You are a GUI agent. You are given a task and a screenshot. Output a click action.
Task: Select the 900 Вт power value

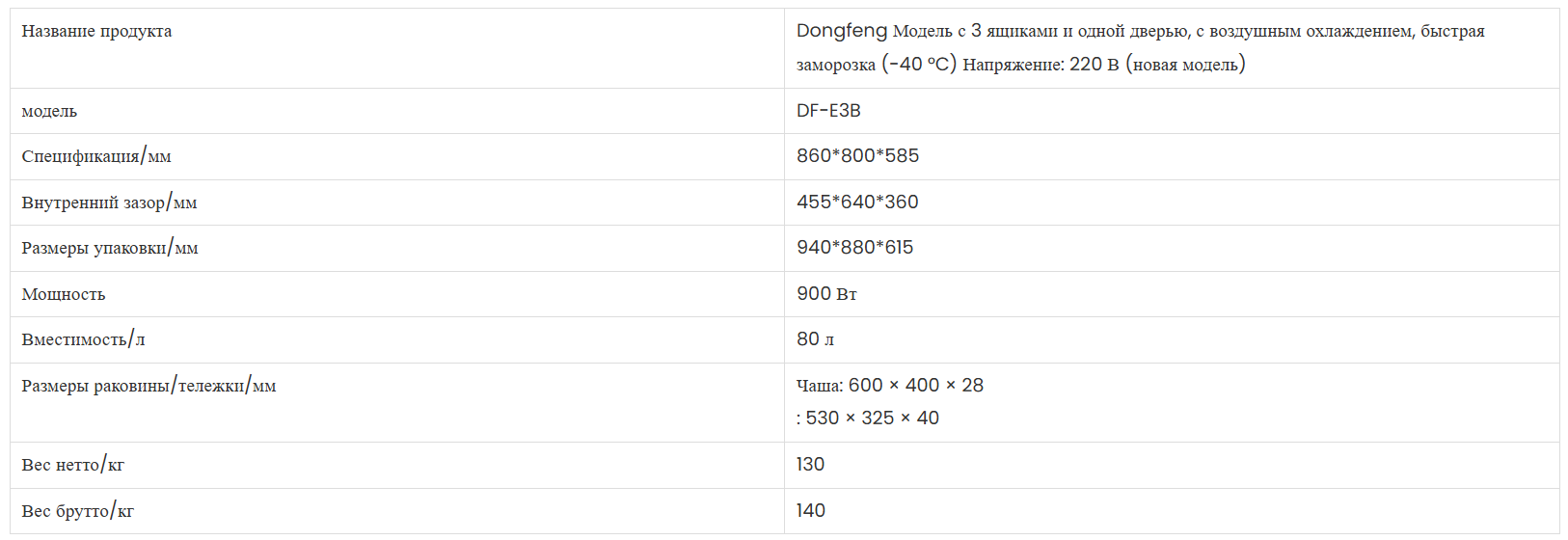826,294
